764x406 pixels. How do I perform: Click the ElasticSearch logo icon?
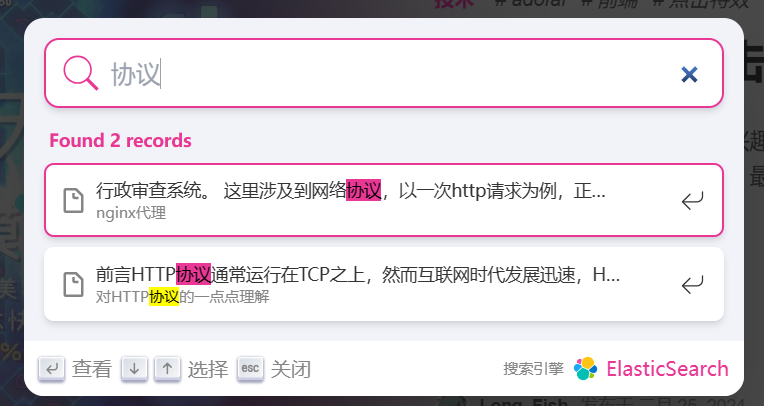586,368
